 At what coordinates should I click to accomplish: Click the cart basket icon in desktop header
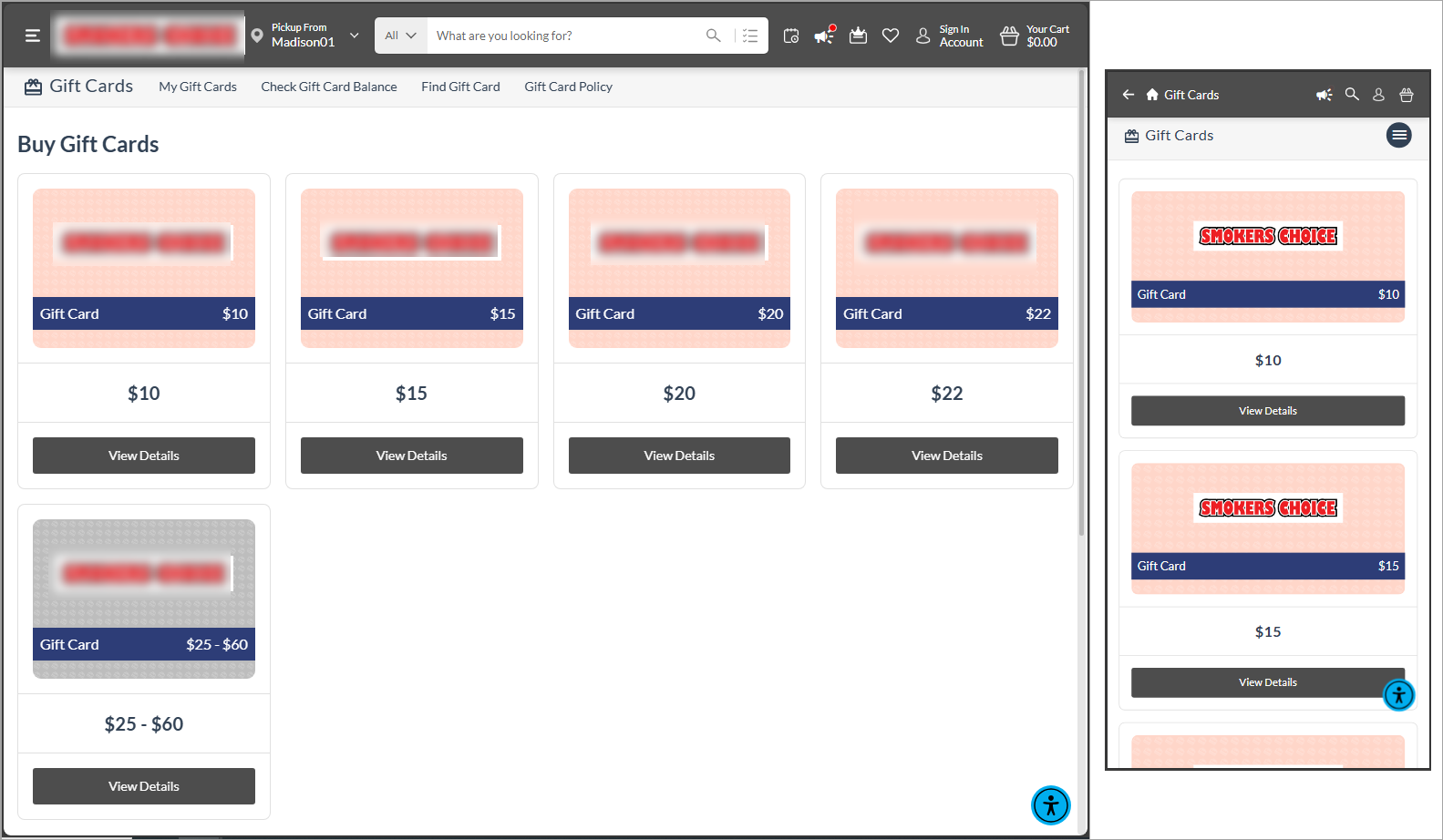(x=1009, y=36)
